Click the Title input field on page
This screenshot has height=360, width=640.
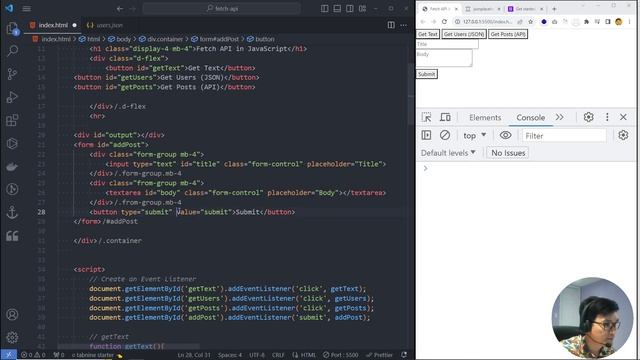click(447, 44)
